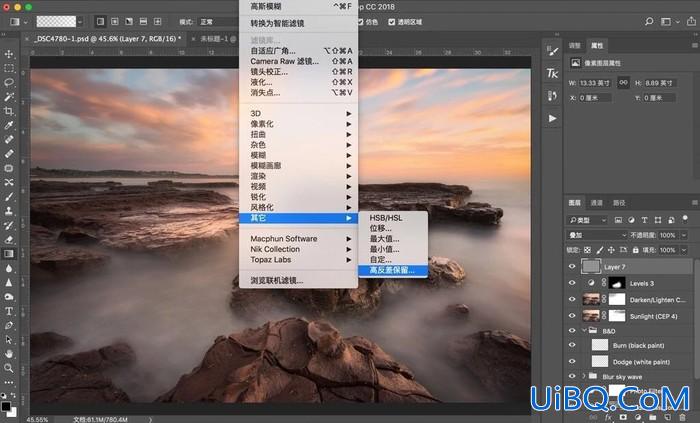The width and height of the screenshot is (700, 423).
Task: Open the blend mode 叠加 dropdown
Action: [597, 235]
